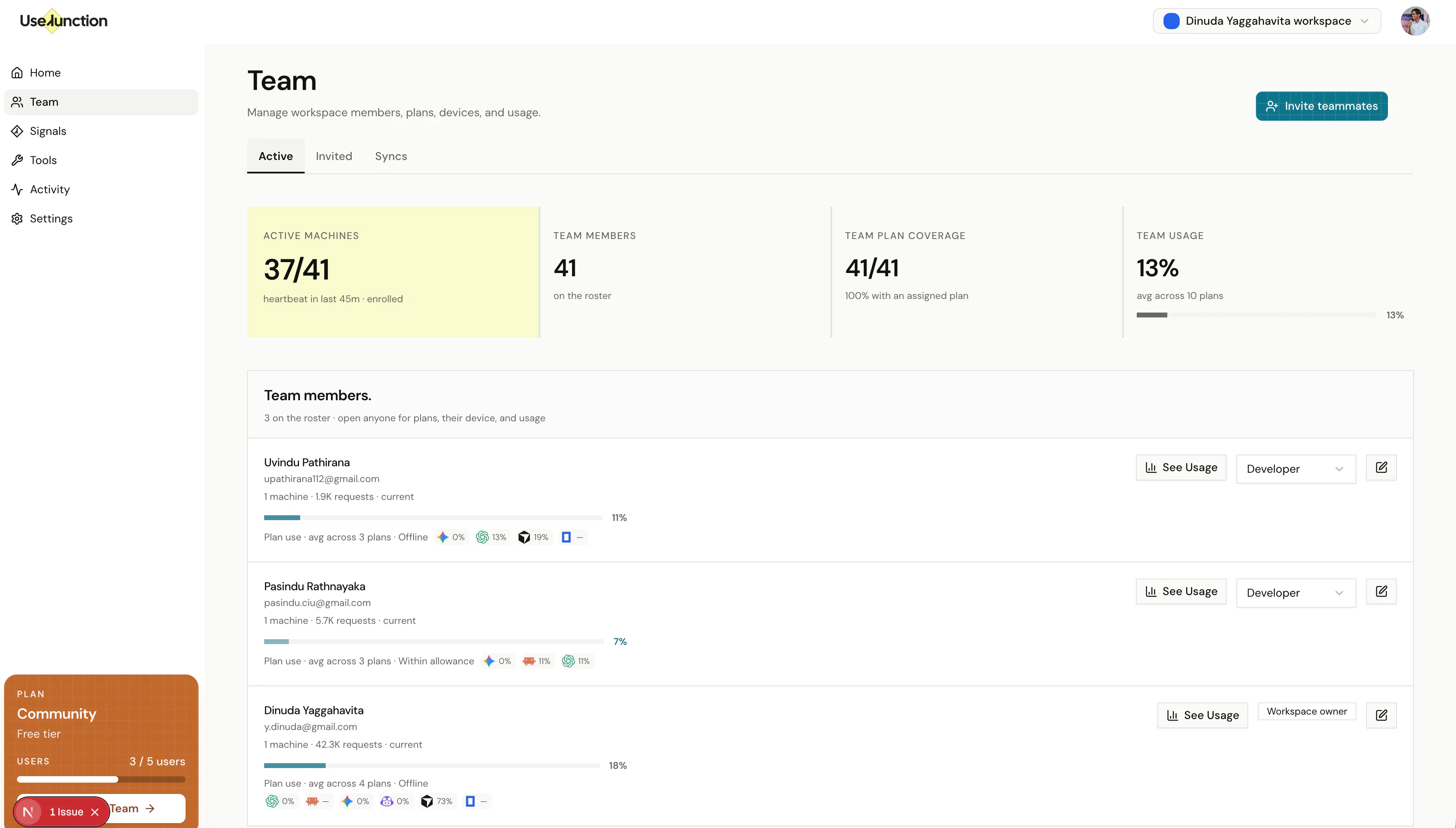The height and width of the screenshot is (828, 1456).
Task: Open Dinuda Yaggahavita workspace switcher
Action: click(x=1266, y=21)
